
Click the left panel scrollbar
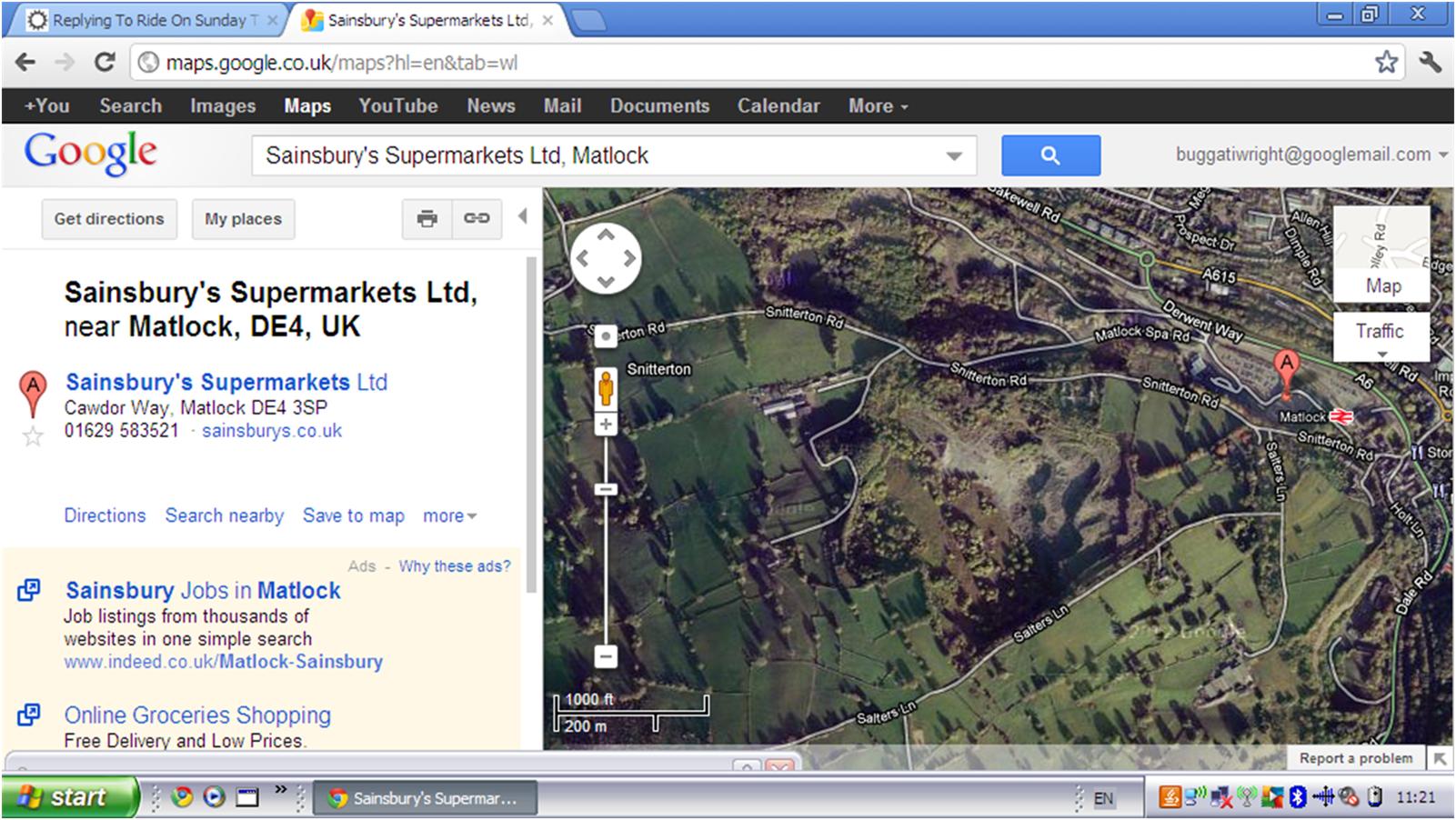point(532,423)
